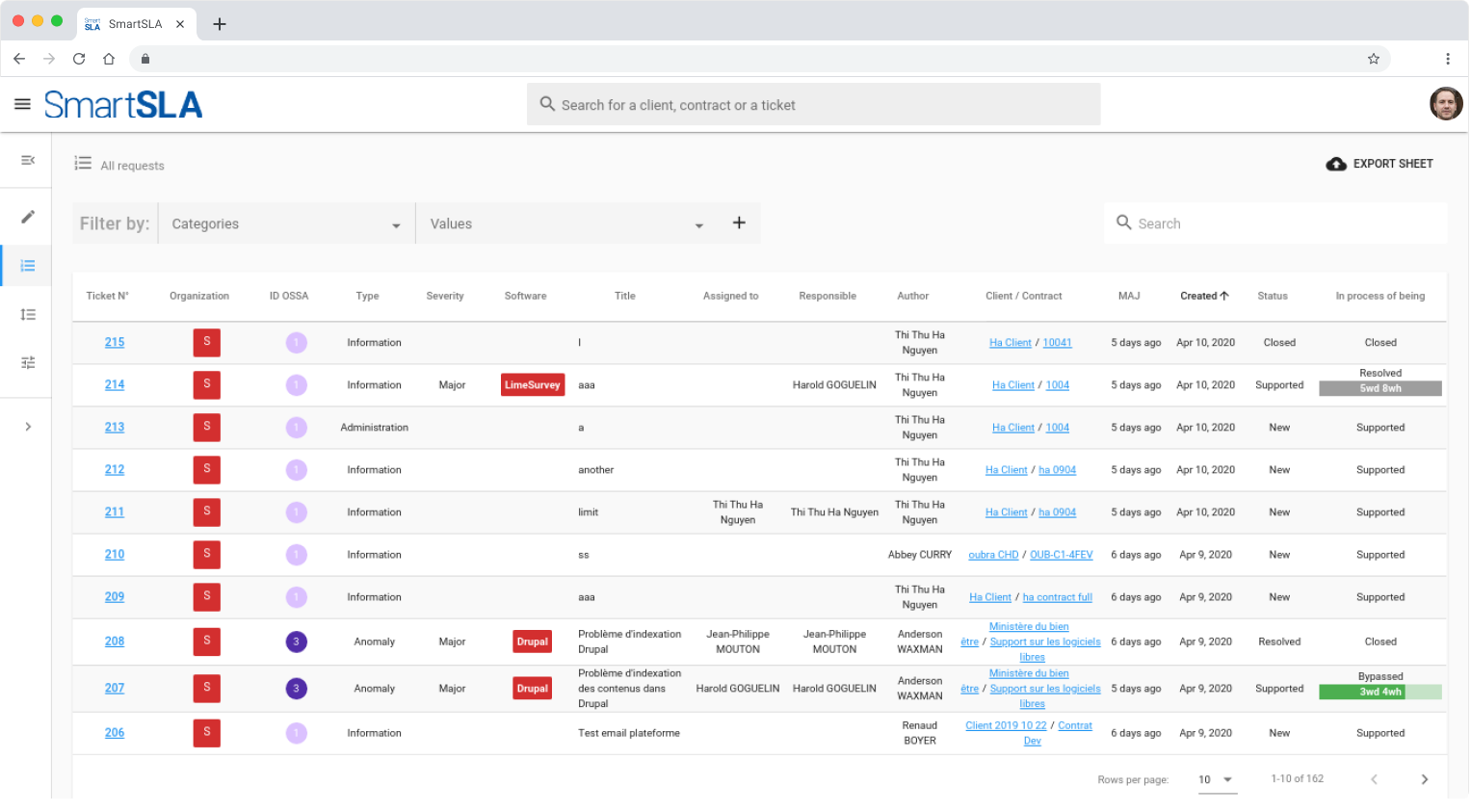Image resolution: width=1471 pixels, height=812 pixels.
Task: Click Export Sheet to download the table
Action: [1379, 164]
